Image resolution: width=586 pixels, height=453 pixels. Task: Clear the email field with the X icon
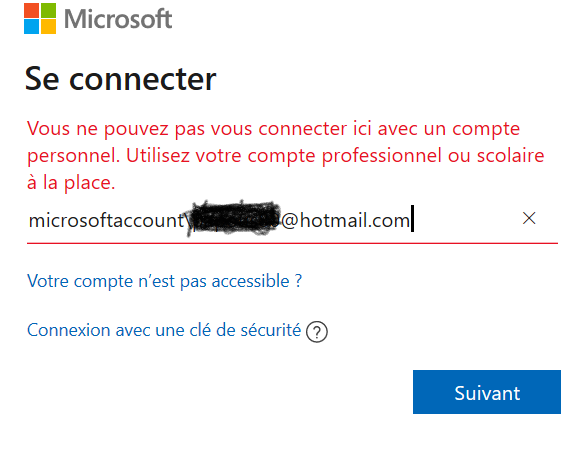529,218
